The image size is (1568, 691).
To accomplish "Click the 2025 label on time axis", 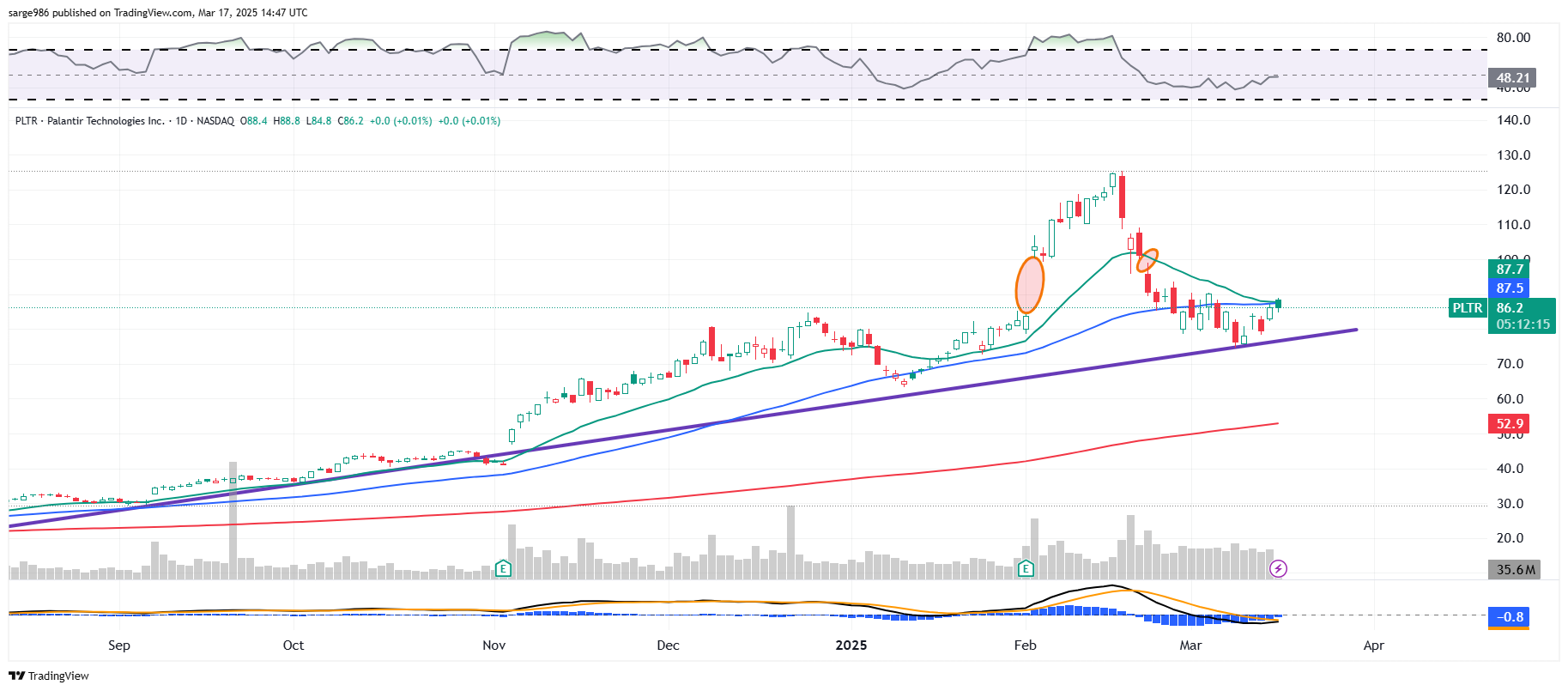I will coord(851,646).
